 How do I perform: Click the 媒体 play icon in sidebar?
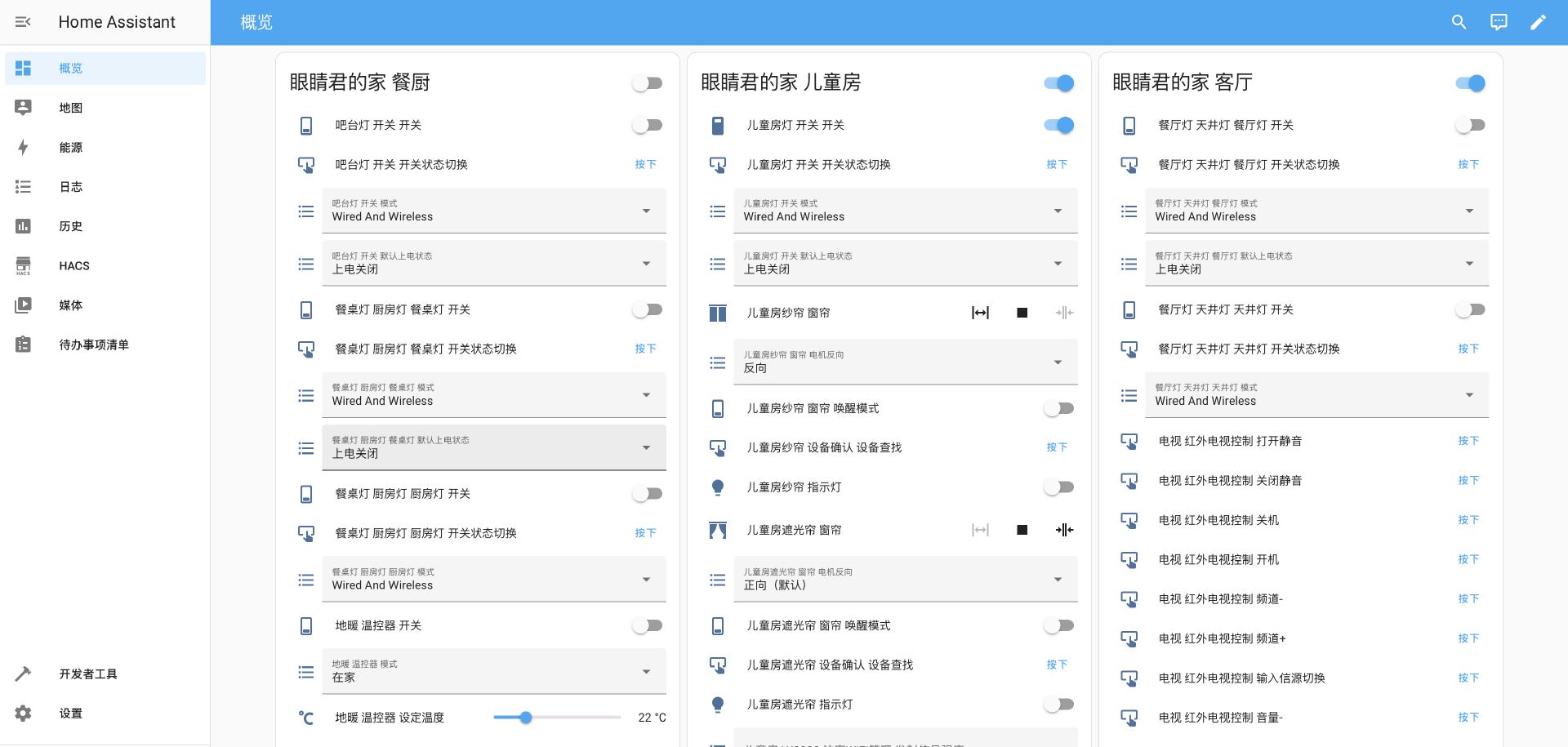[23, 305]
